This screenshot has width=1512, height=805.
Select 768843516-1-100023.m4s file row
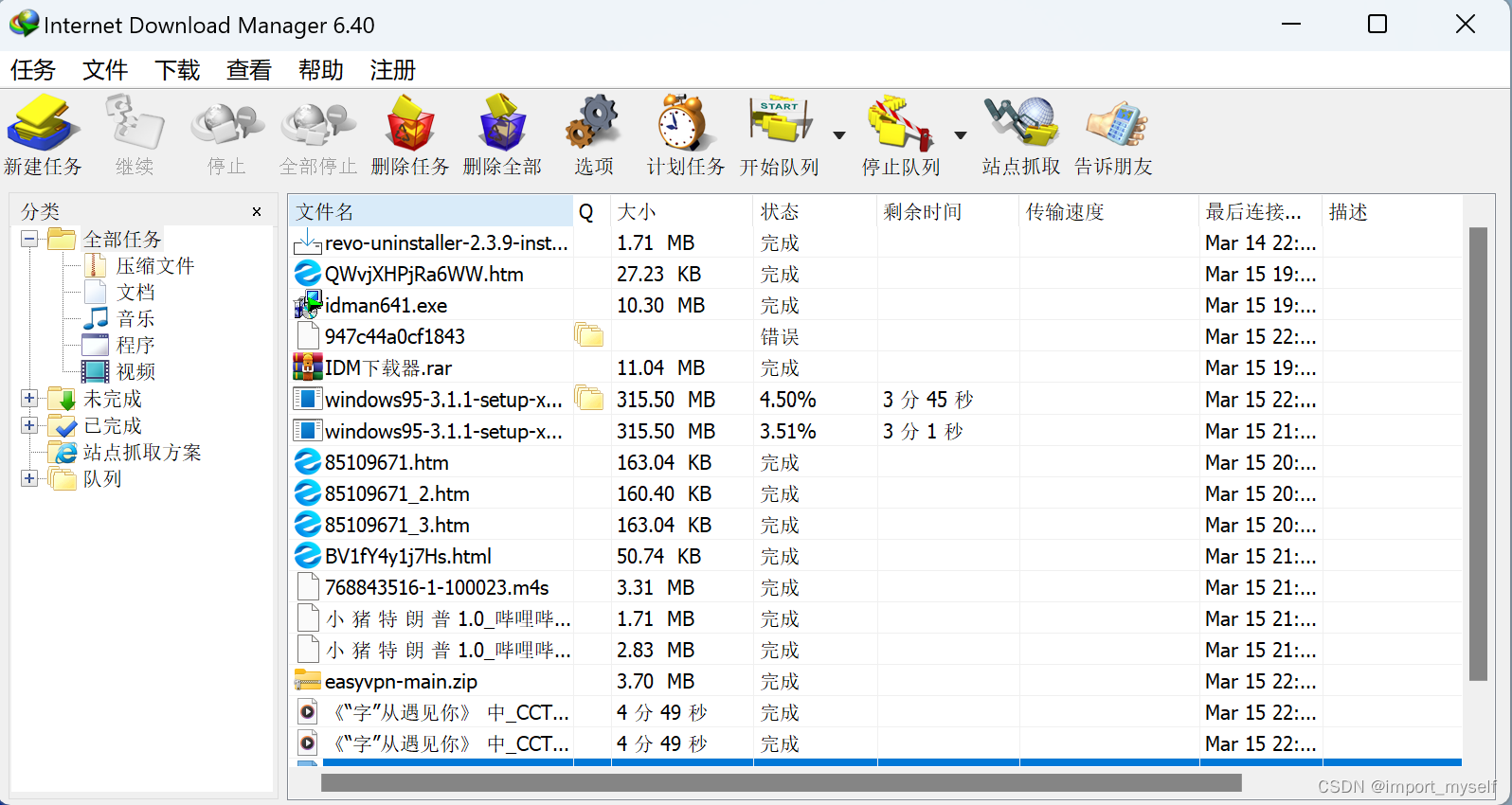tap(876, 587)
